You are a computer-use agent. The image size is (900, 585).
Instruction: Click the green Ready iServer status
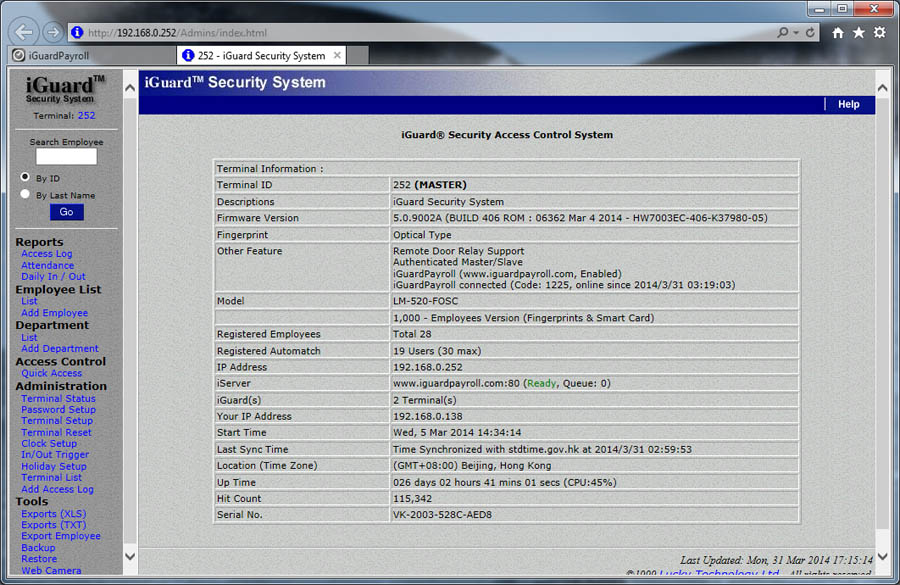coord(541,383)
